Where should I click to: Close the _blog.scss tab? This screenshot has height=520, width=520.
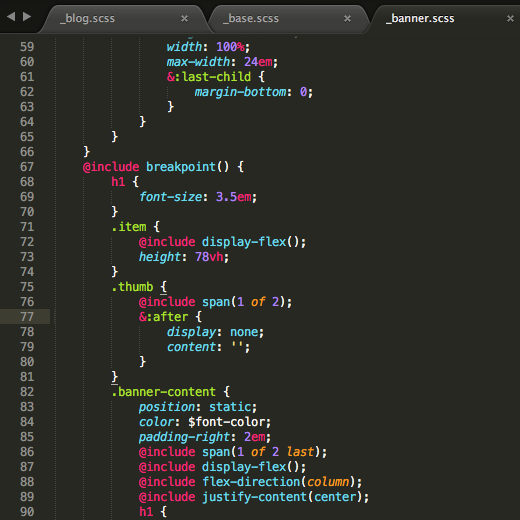point(184,18)
